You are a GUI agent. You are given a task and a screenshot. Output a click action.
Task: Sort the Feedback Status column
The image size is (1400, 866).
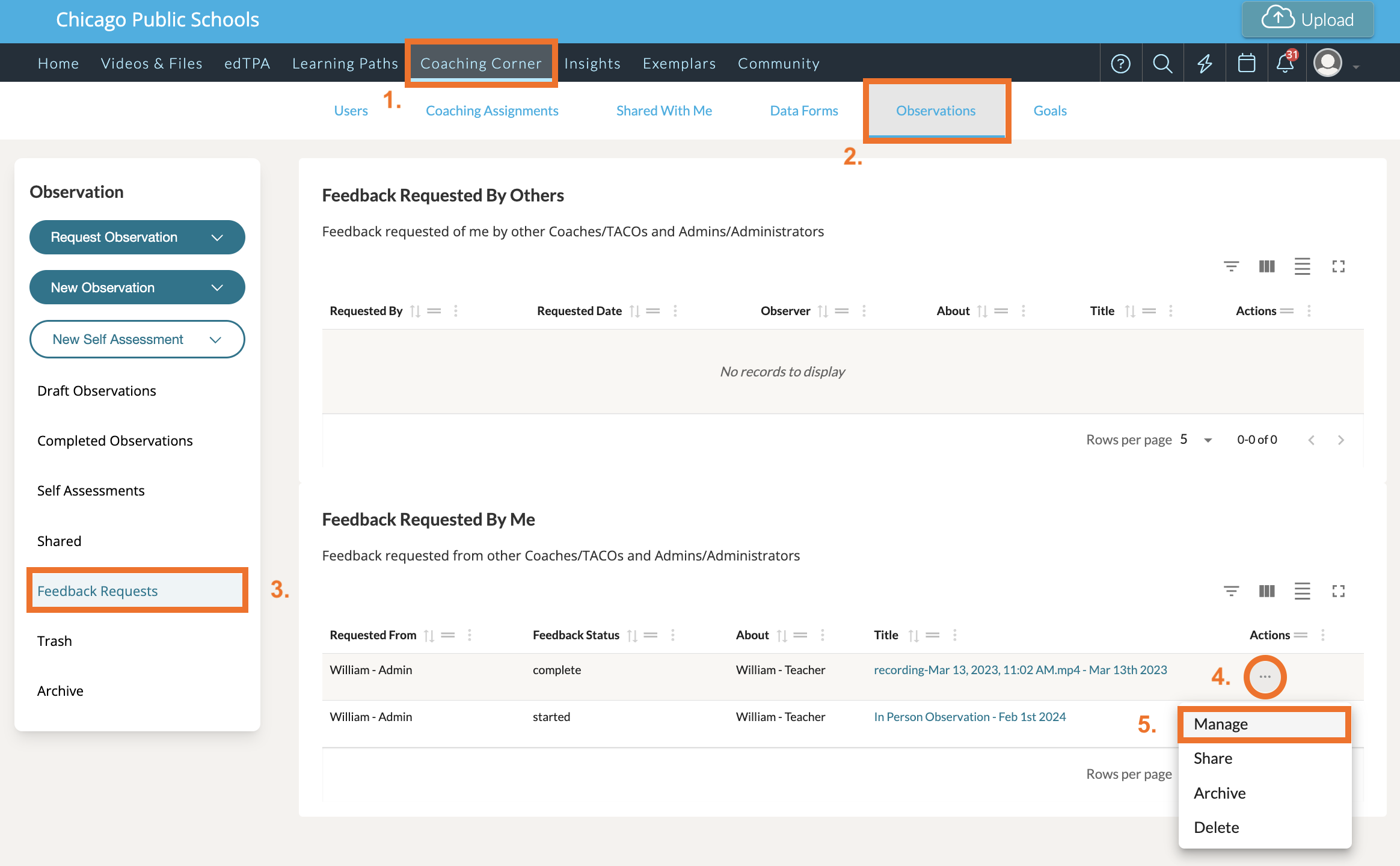click(x=632, y=636)
